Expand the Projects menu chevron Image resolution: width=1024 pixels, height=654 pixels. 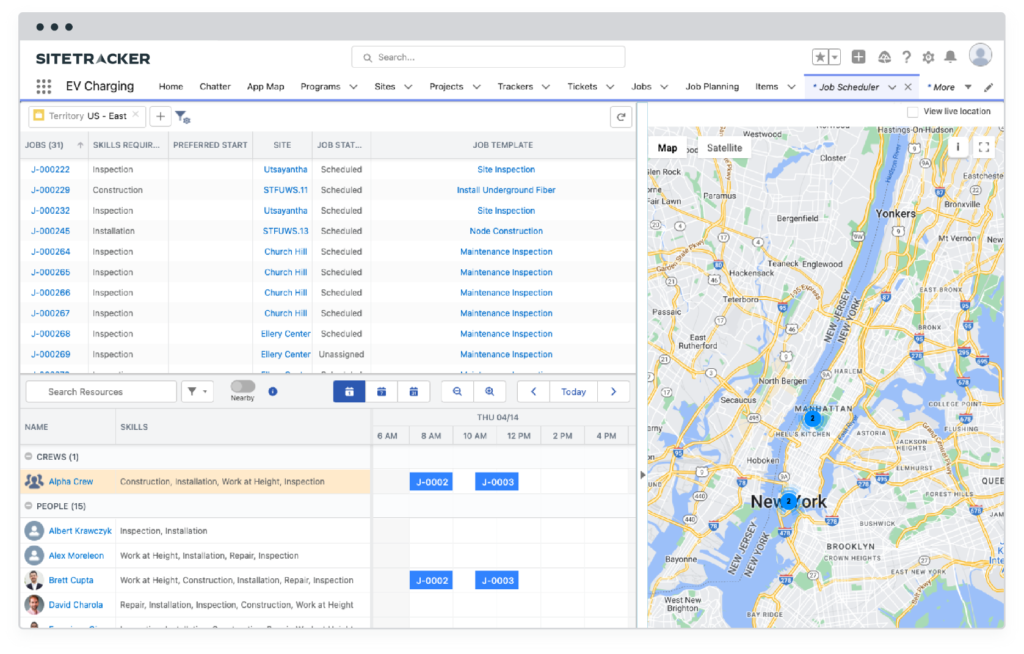point(477,87)
